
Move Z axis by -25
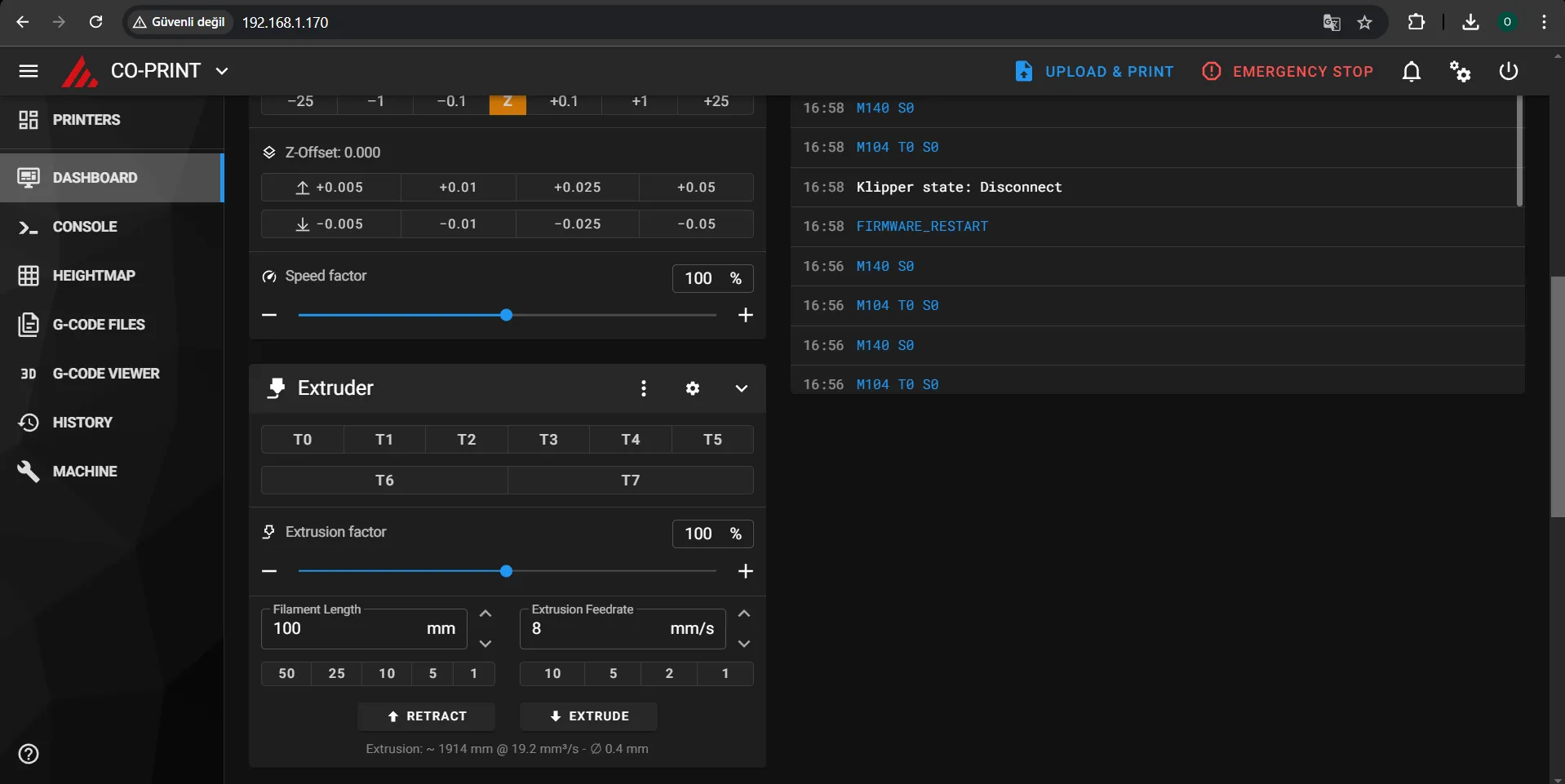pos(299,103)
